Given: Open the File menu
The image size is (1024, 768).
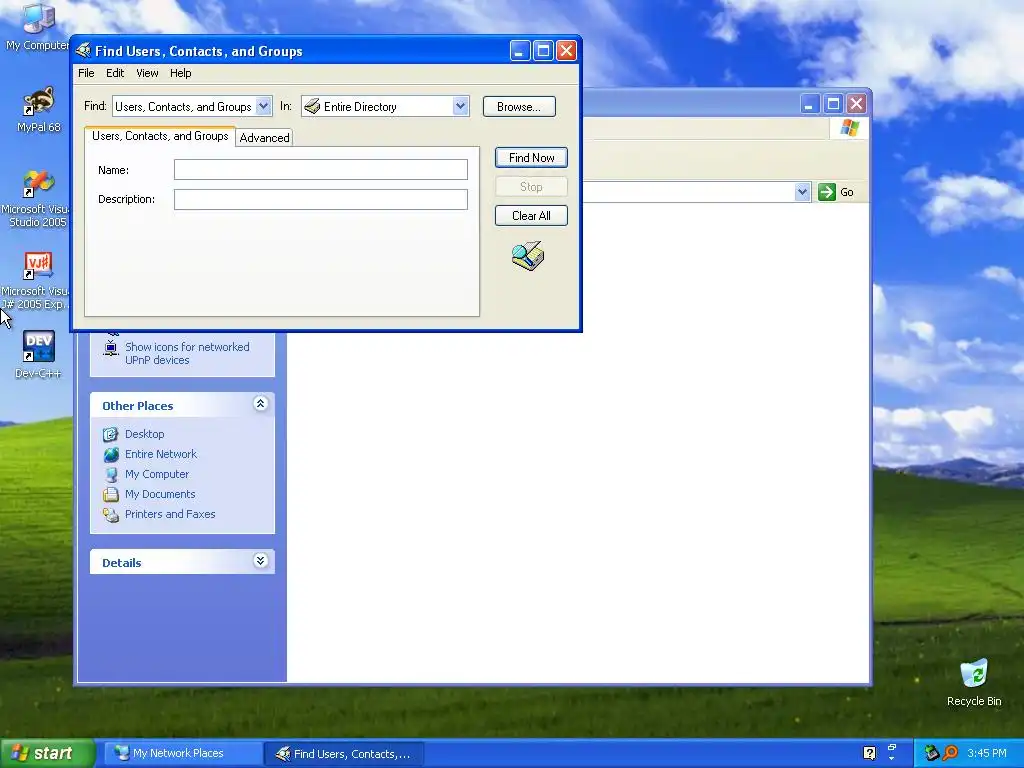Looking at the screenshot, I should click(86, 73).
